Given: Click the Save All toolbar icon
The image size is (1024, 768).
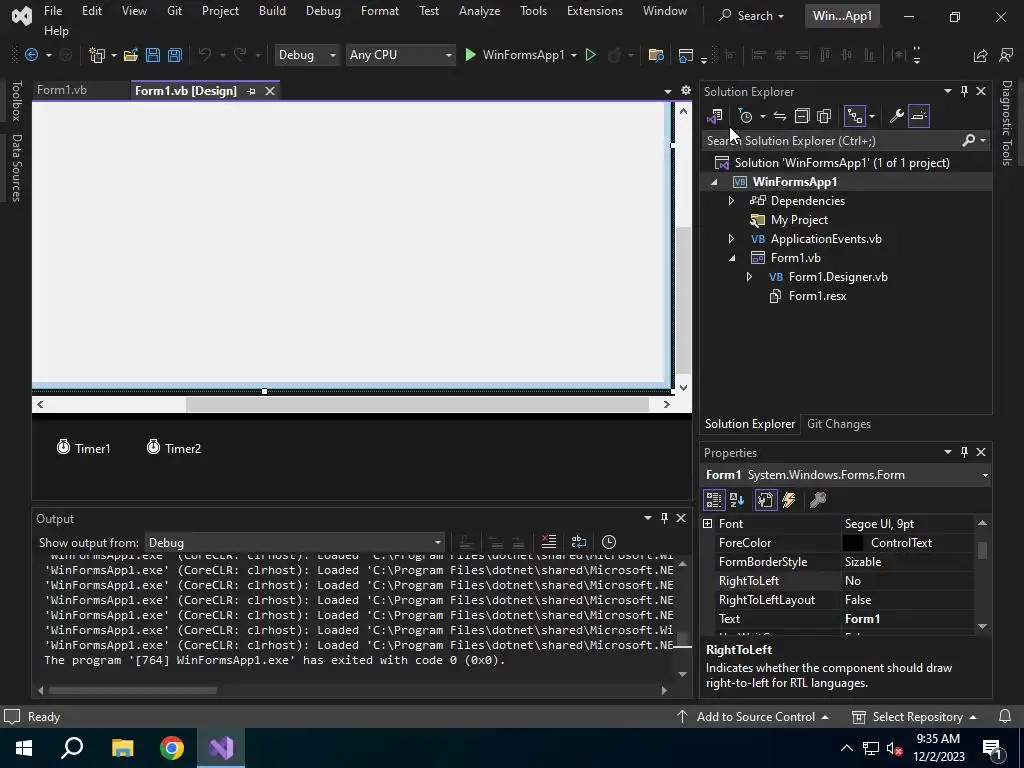Looking at the screenshot, I should point(174,55).
